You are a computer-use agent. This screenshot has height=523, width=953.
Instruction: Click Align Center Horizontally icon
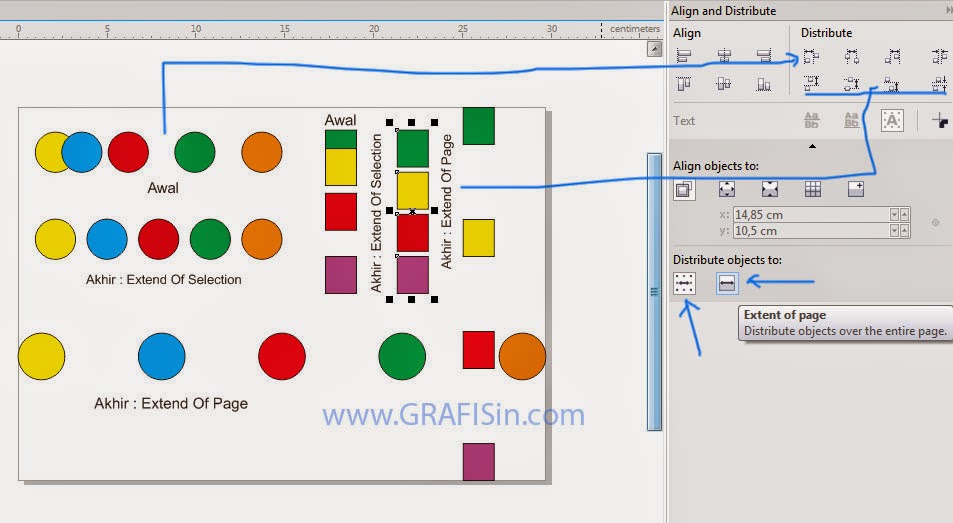pyautogui.click(x=724, y=56)
